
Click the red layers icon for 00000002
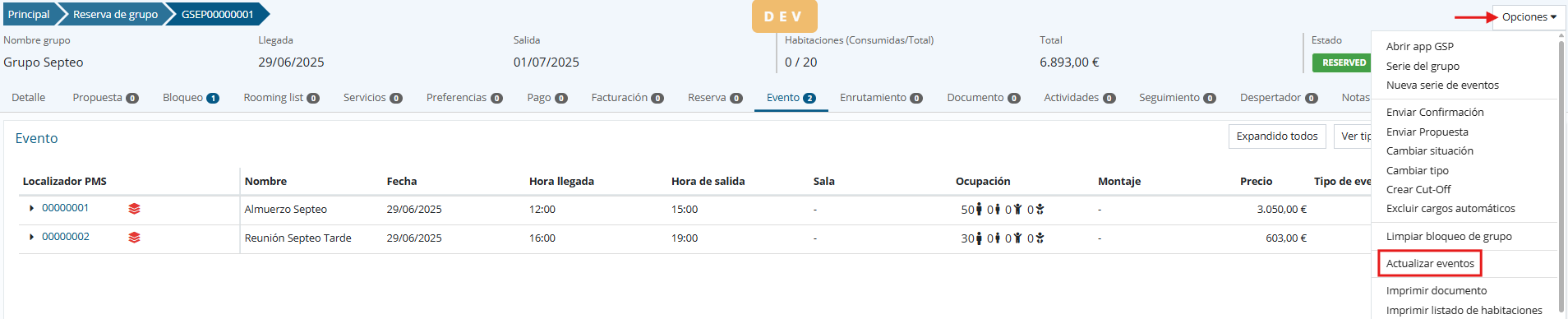134,238
